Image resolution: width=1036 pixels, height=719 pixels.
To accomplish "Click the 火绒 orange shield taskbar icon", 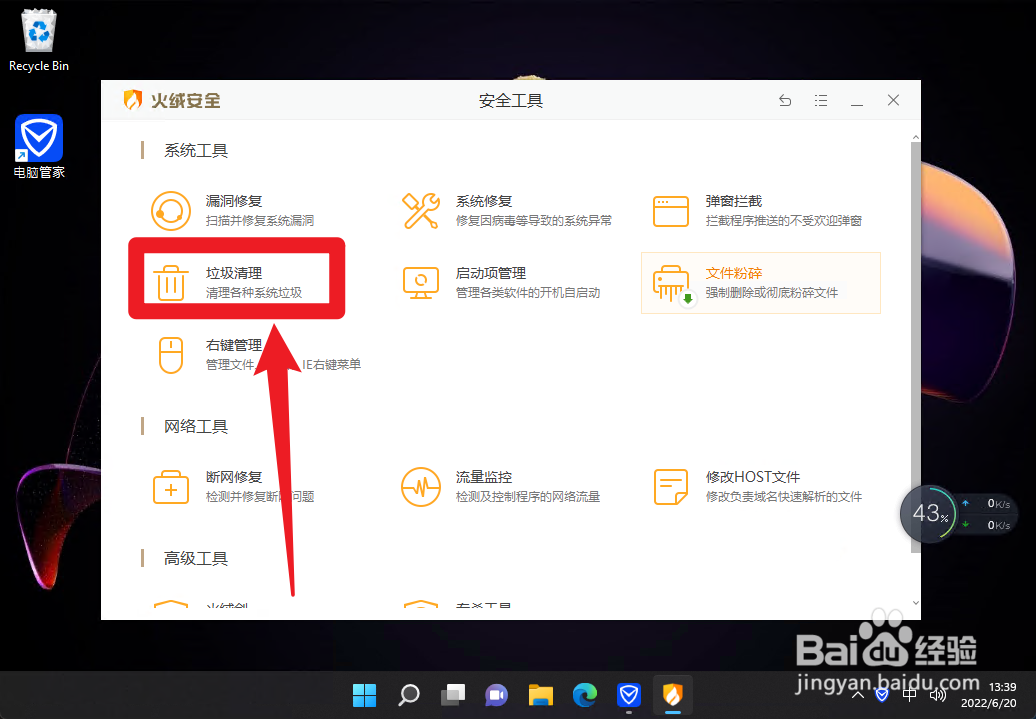I will pyautogui.click(x=673, y=695).
